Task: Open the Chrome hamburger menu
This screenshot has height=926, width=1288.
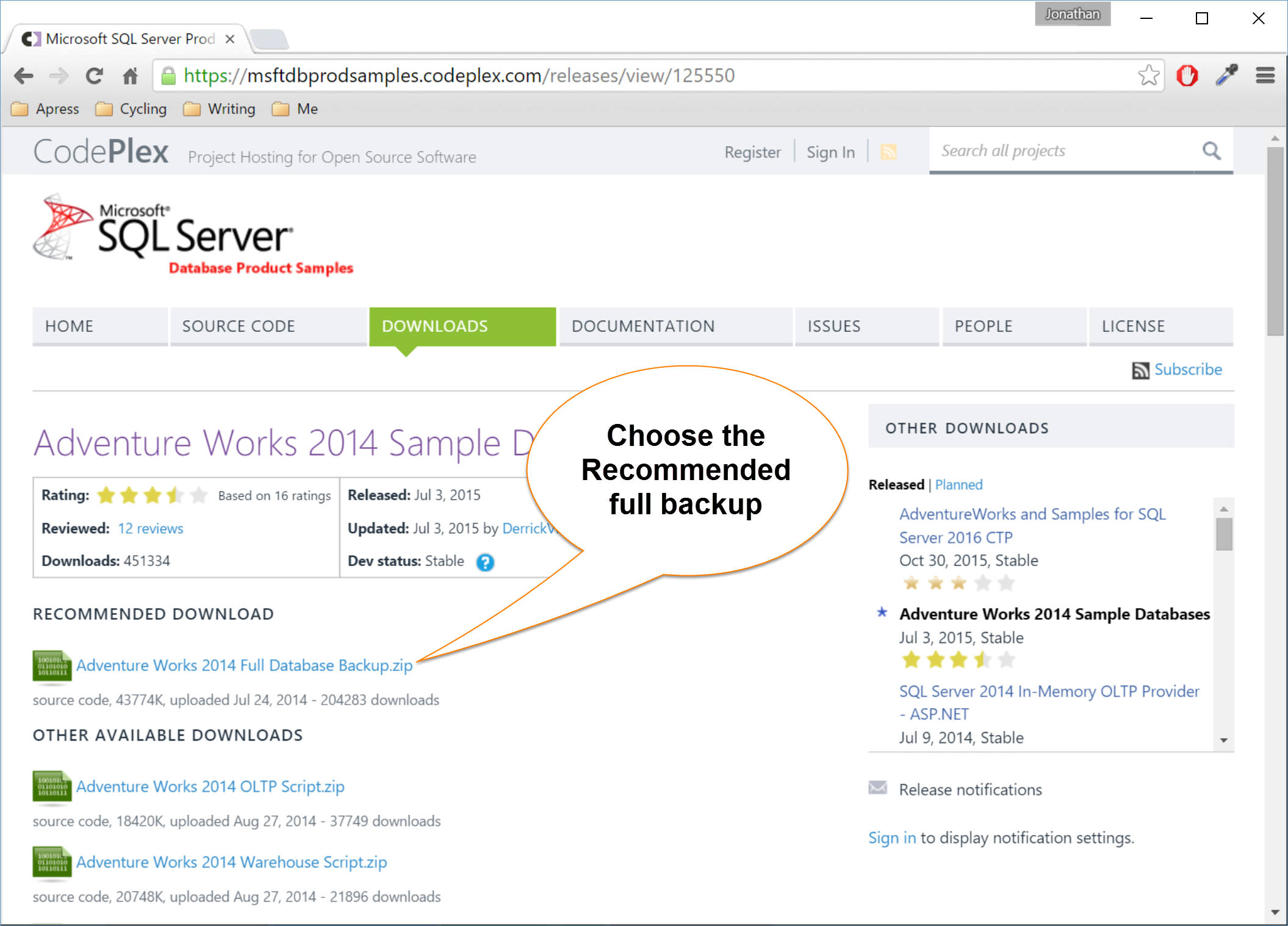Action: pyautogui.click(x=1265, y=76)
